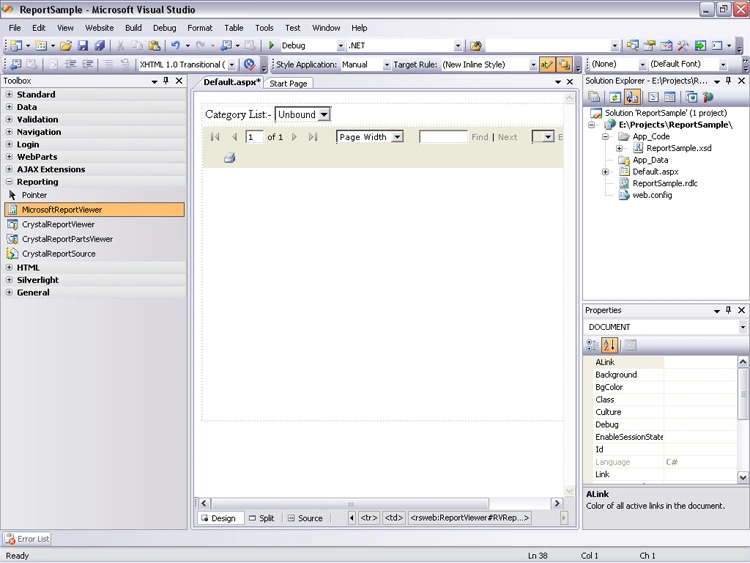Click the report viewer search text field
This screenshot has height=563, width=750.
tap(443, 137)
